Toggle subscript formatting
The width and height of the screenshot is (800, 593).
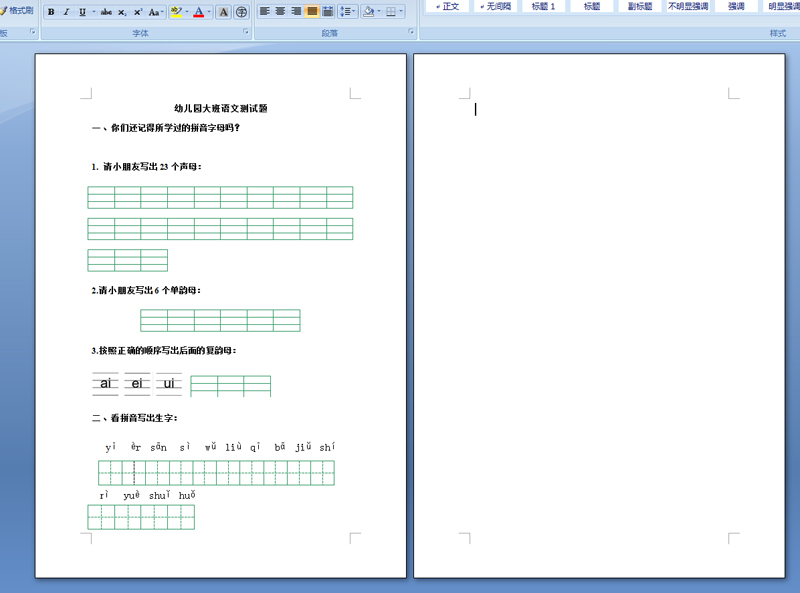click(122, 12)
